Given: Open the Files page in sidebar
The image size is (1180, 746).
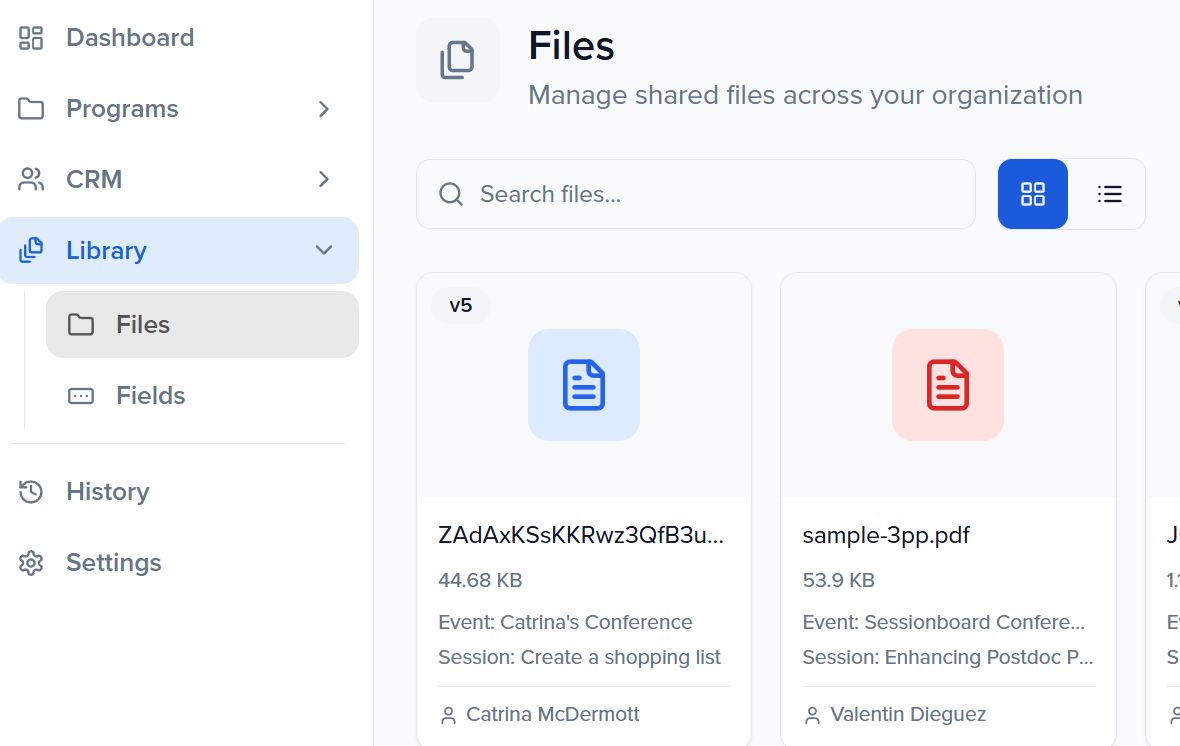Looking at the screenshot, I should coord(143,325).
